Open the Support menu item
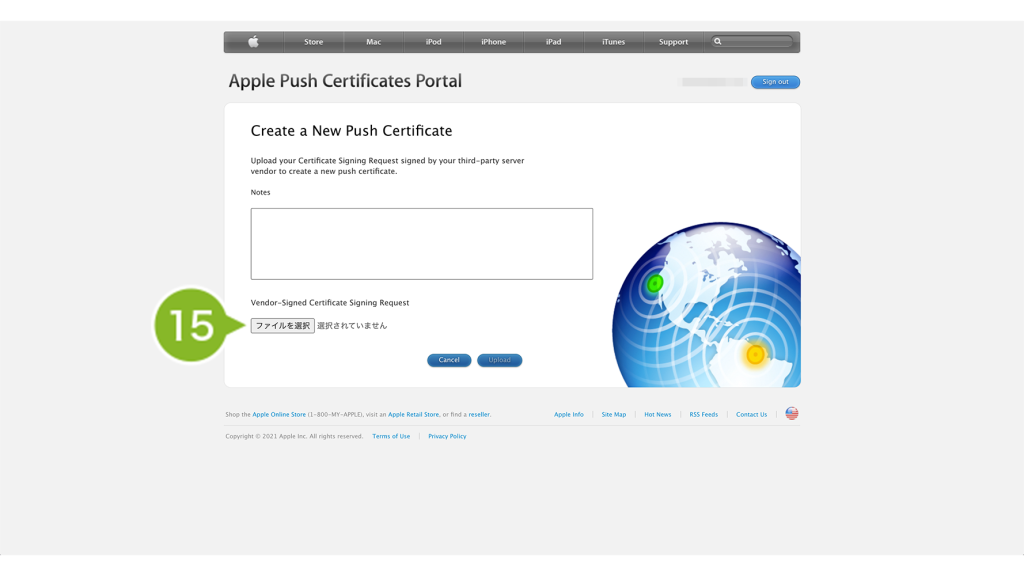This screenshot has height=576, width=1024. (x=673, y=42)
